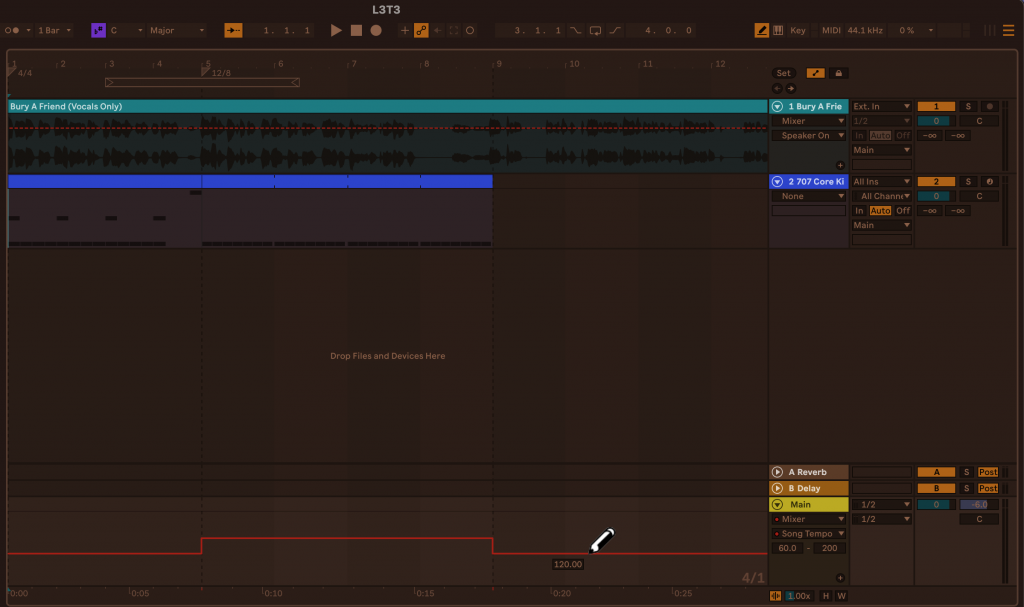Set 707 Core Kit monitor to Off
1024x607 pixels.
[x=903, y=211]
